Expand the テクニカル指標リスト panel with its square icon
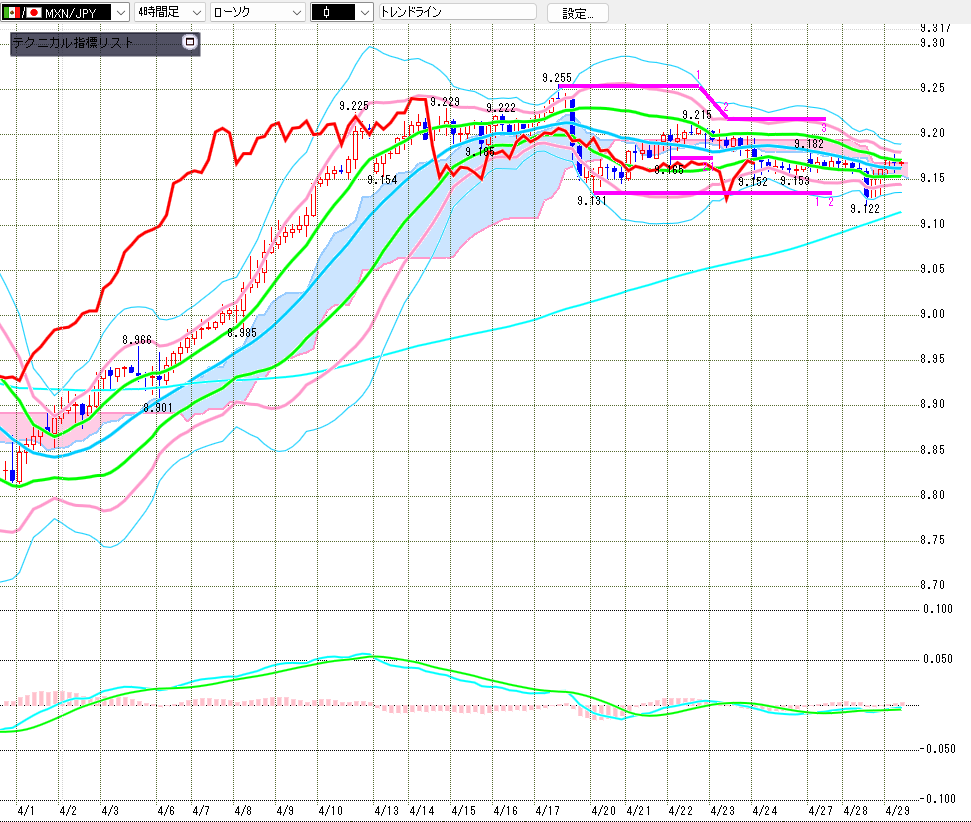Viewport: 971px width, 822px height. [190, 43]
